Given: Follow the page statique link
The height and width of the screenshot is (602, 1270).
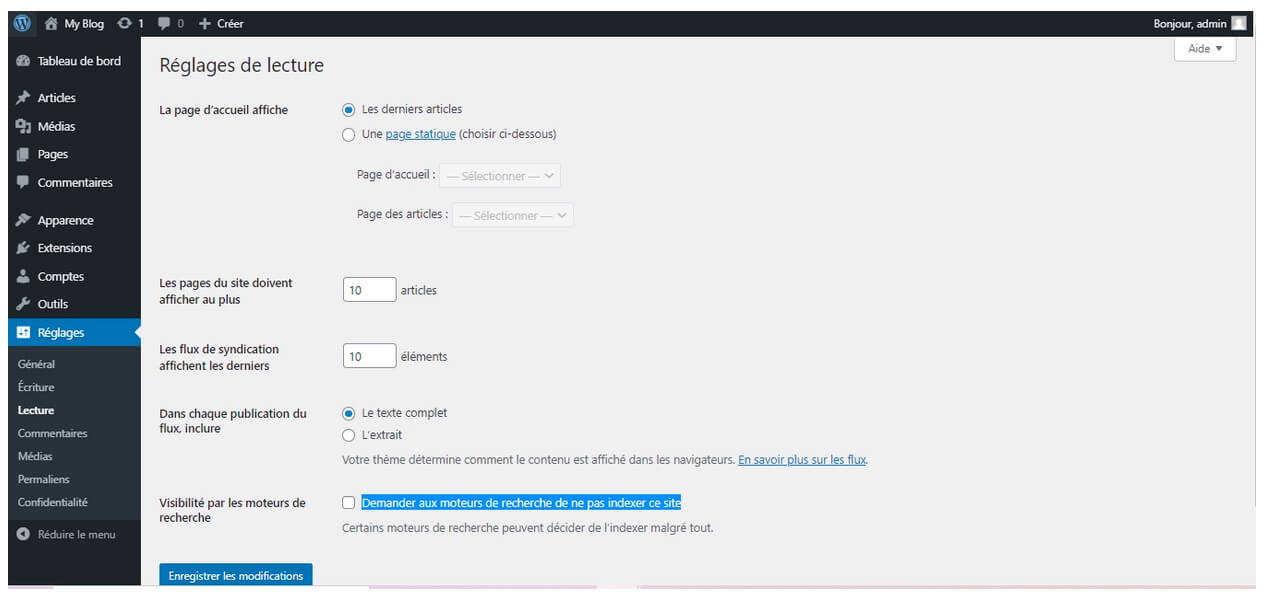Looking at the screenshot, I should [x=421, y=134].
